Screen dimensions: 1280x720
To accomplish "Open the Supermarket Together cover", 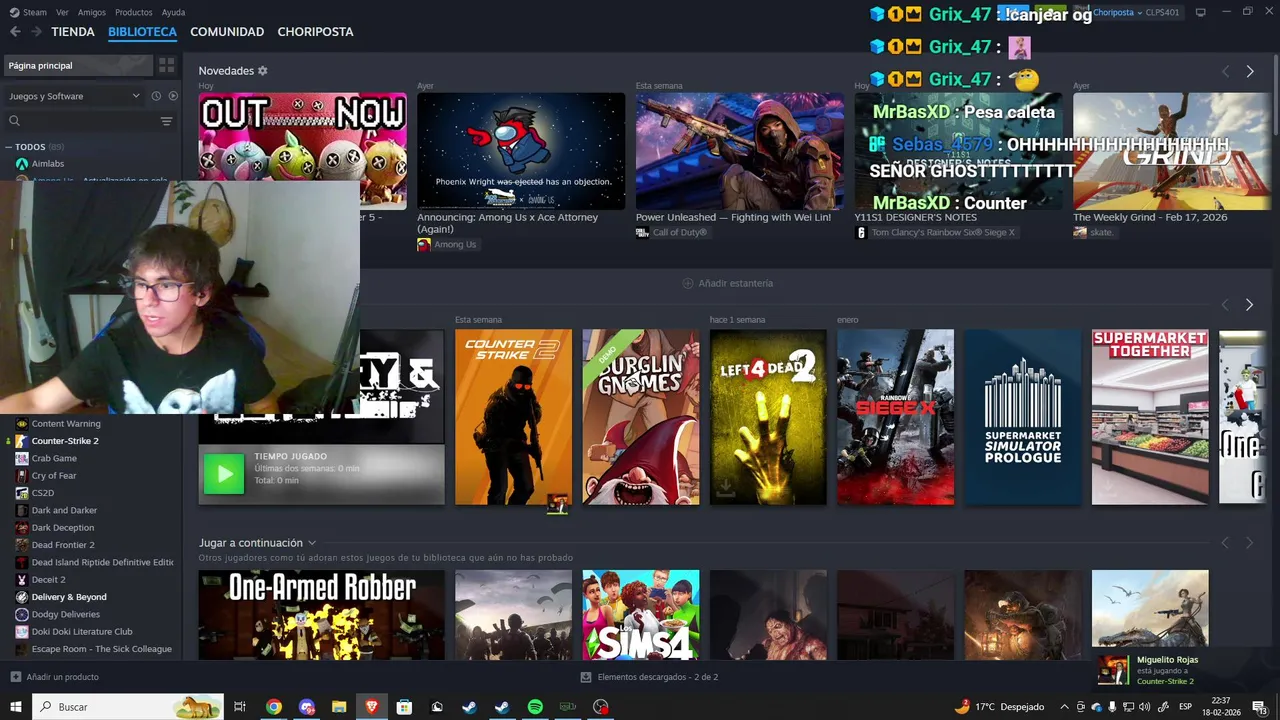I will click(x=1150, y=417).
